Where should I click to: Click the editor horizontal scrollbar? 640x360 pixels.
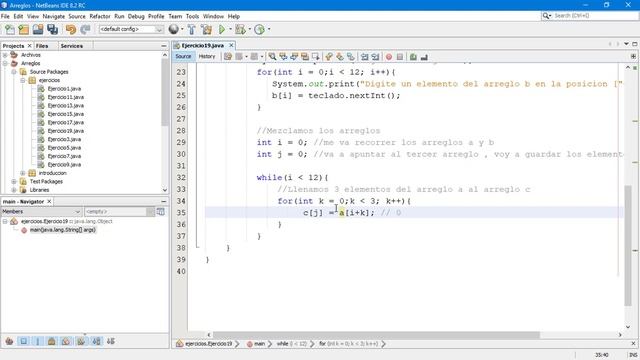(x=376, y=335)
